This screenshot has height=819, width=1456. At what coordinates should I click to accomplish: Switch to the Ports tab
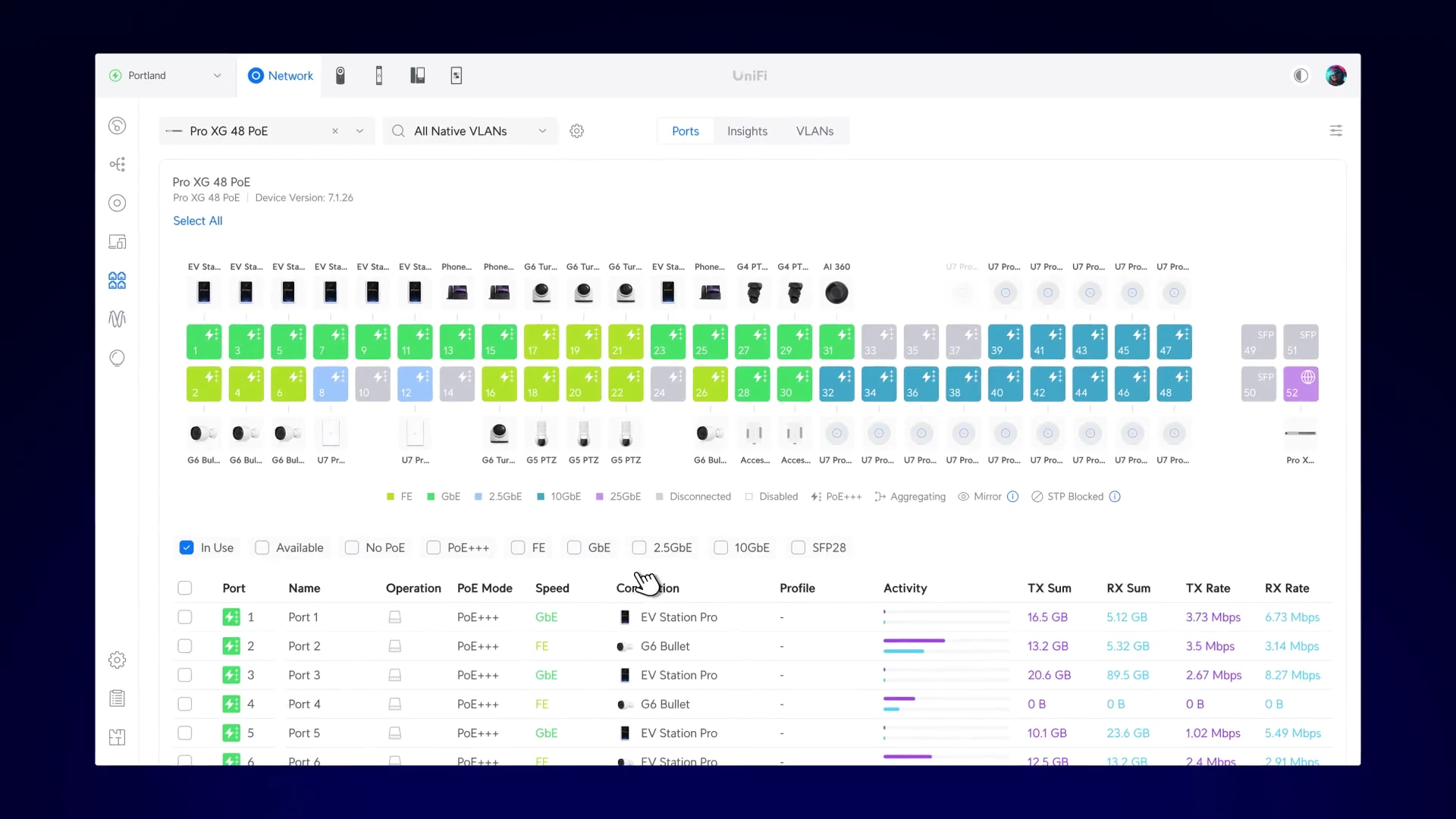(686, 131)
